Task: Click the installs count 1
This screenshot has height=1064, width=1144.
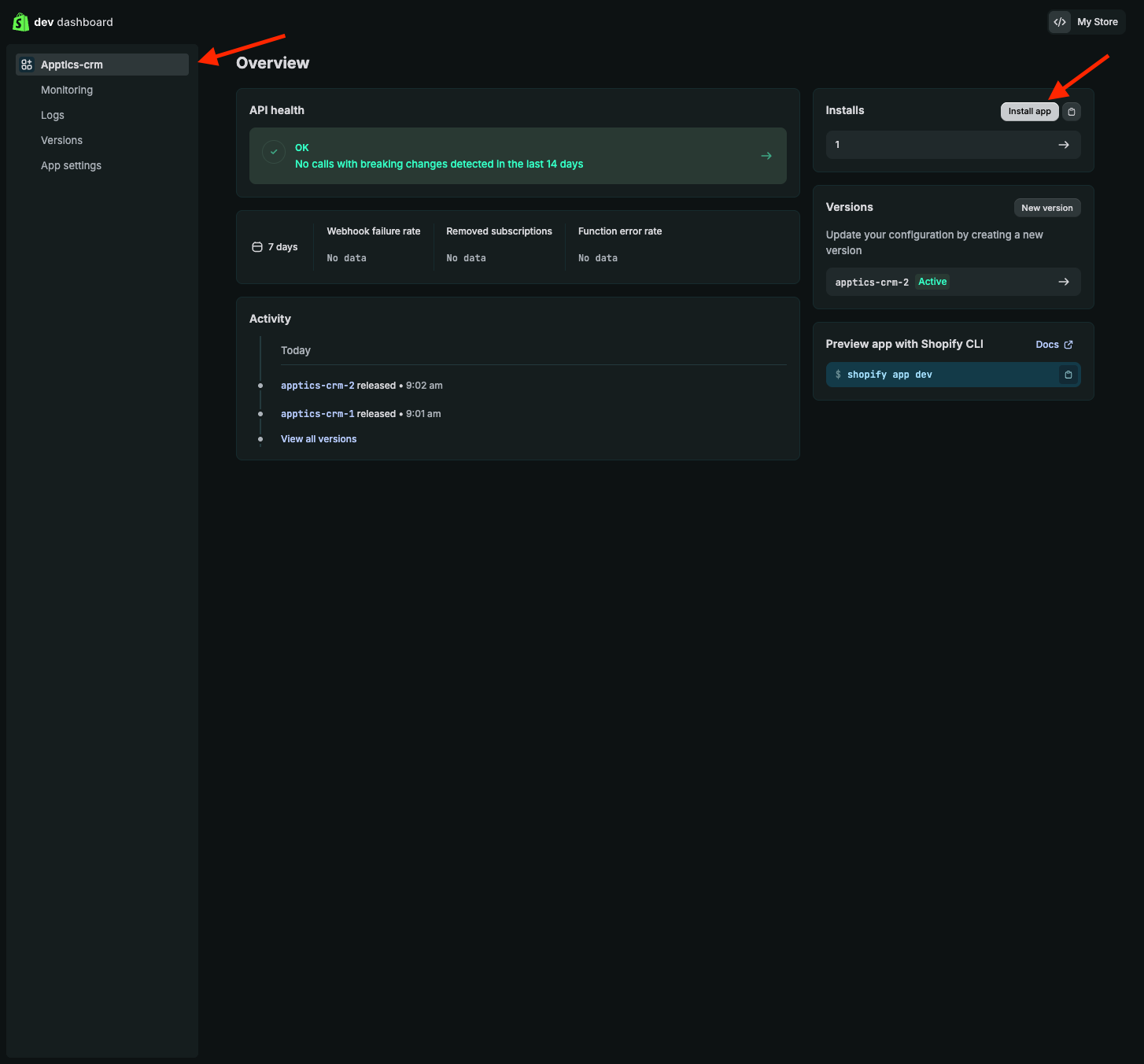Action: point(838,145)
